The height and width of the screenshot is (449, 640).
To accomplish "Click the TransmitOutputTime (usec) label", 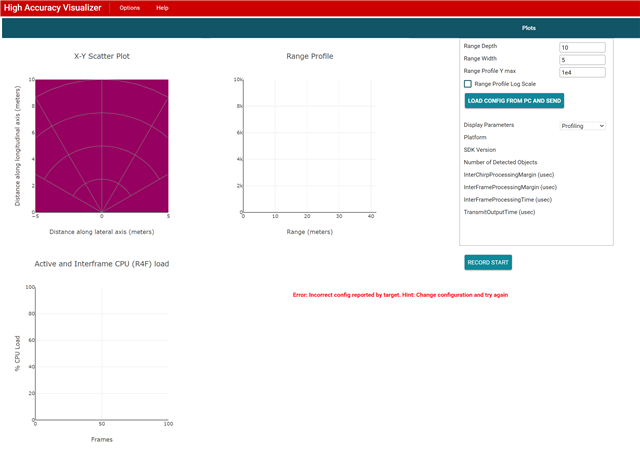I will point(499,212).
